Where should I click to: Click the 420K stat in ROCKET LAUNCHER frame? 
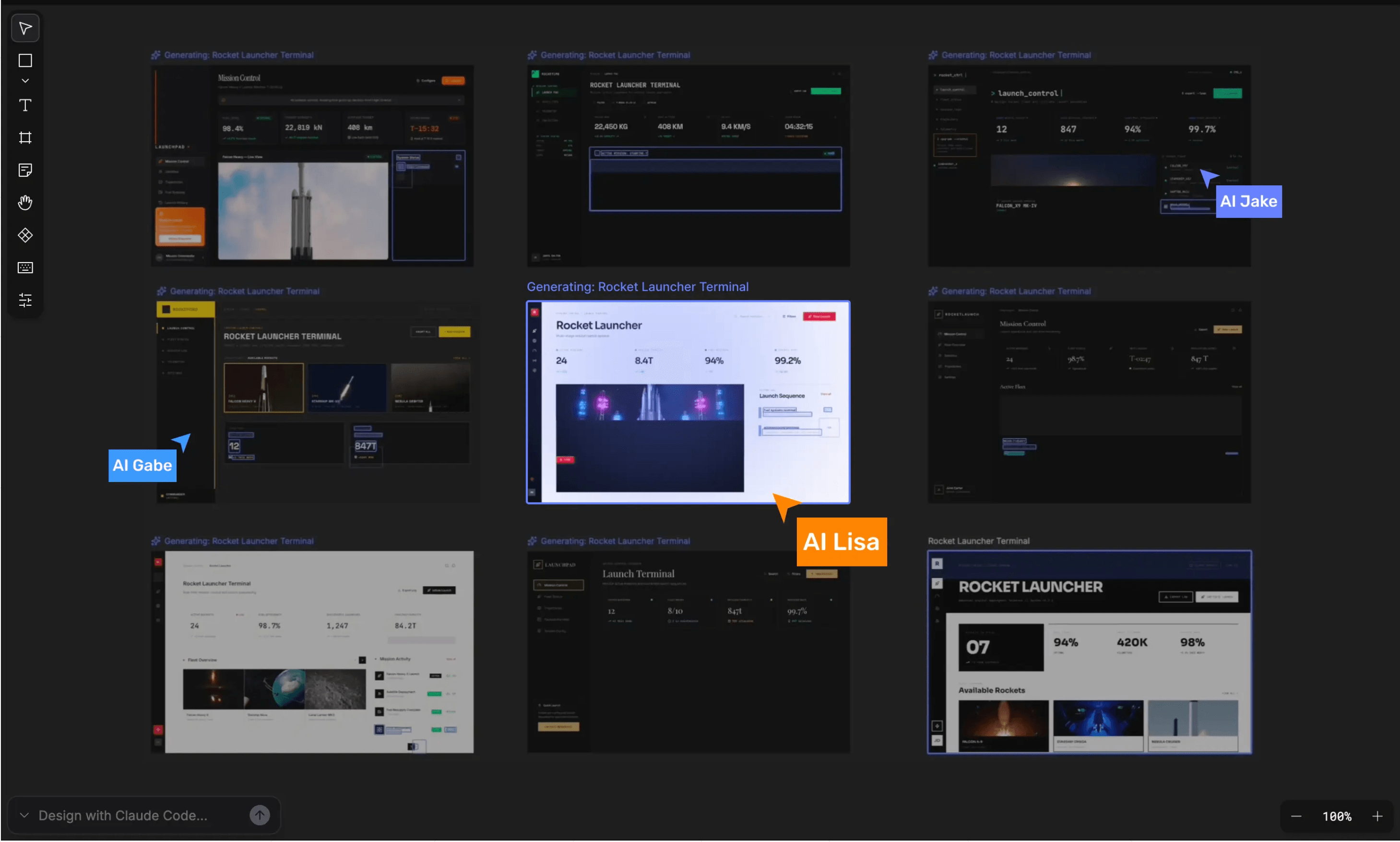tap(1132, 642)
